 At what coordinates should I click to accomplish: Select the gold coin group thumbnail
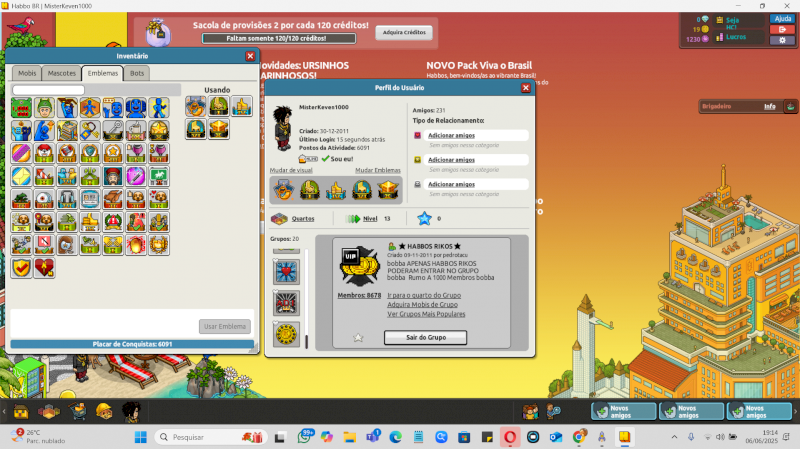point(286,334)
